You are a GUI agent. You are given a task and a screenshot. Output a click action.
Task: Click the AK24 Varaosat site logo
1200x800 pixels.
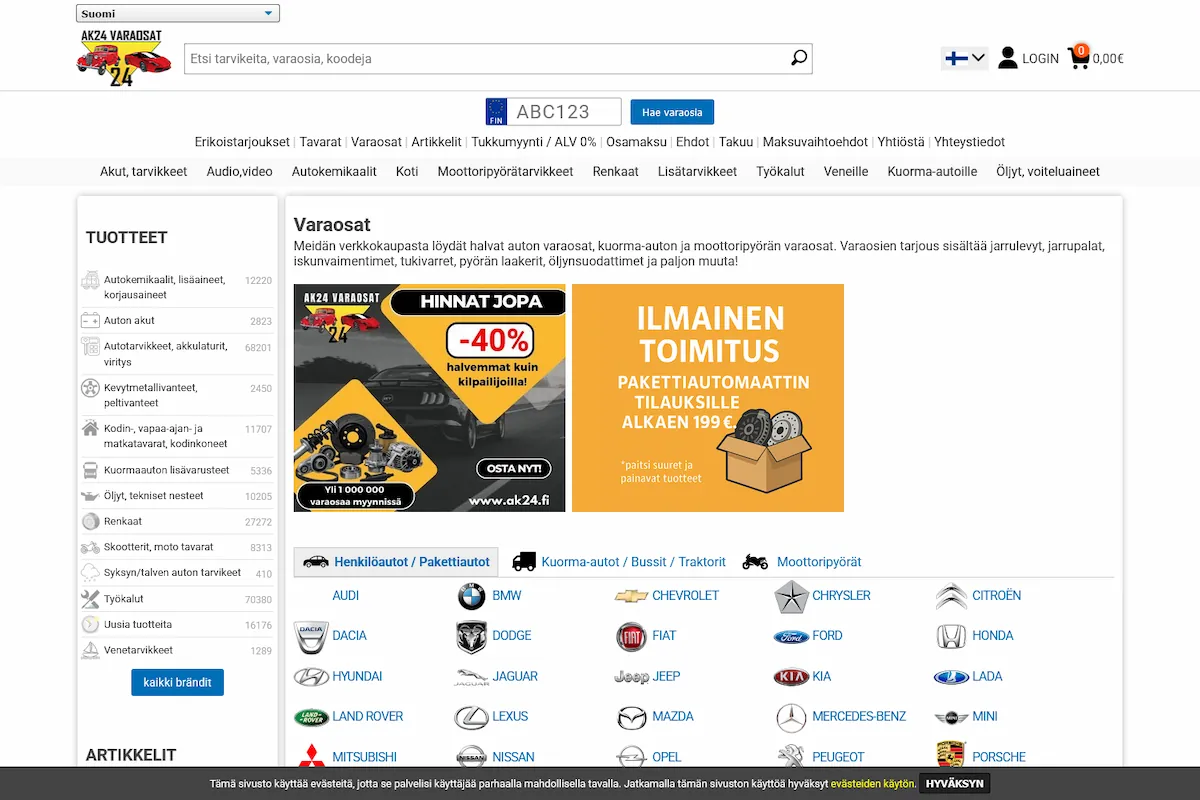[x=120, y=58]
